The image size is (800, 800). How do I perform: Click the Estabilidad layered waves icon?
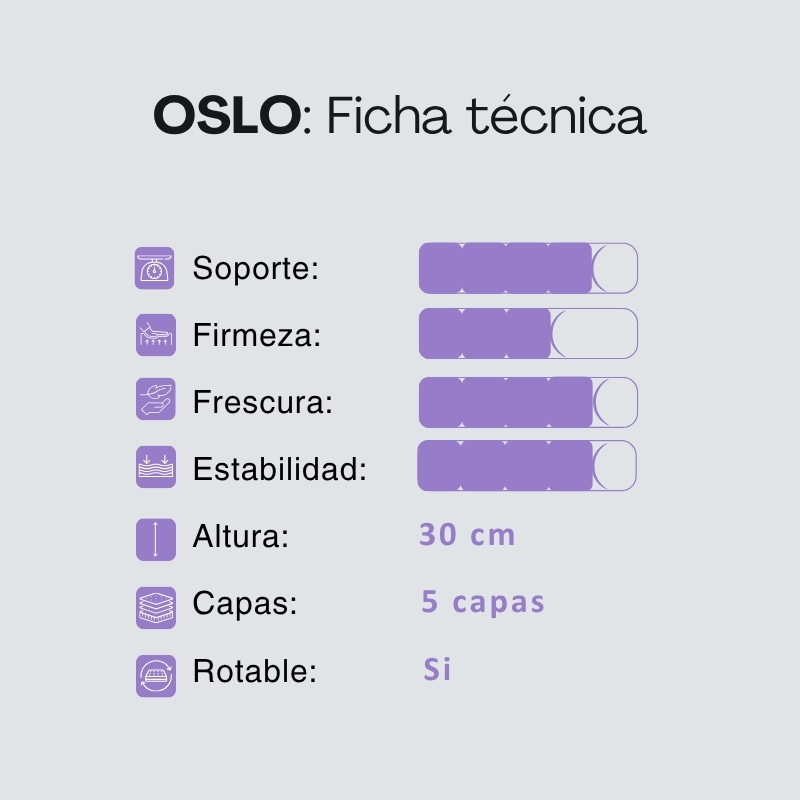coord(155,467)
